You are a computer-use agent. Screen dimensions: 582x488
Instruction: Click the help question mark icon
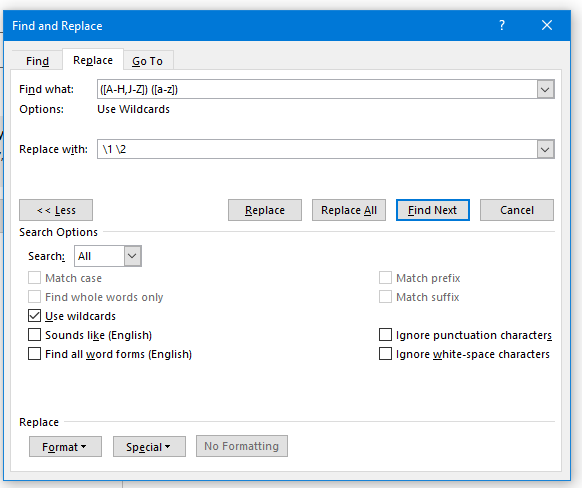pos(502,25)
